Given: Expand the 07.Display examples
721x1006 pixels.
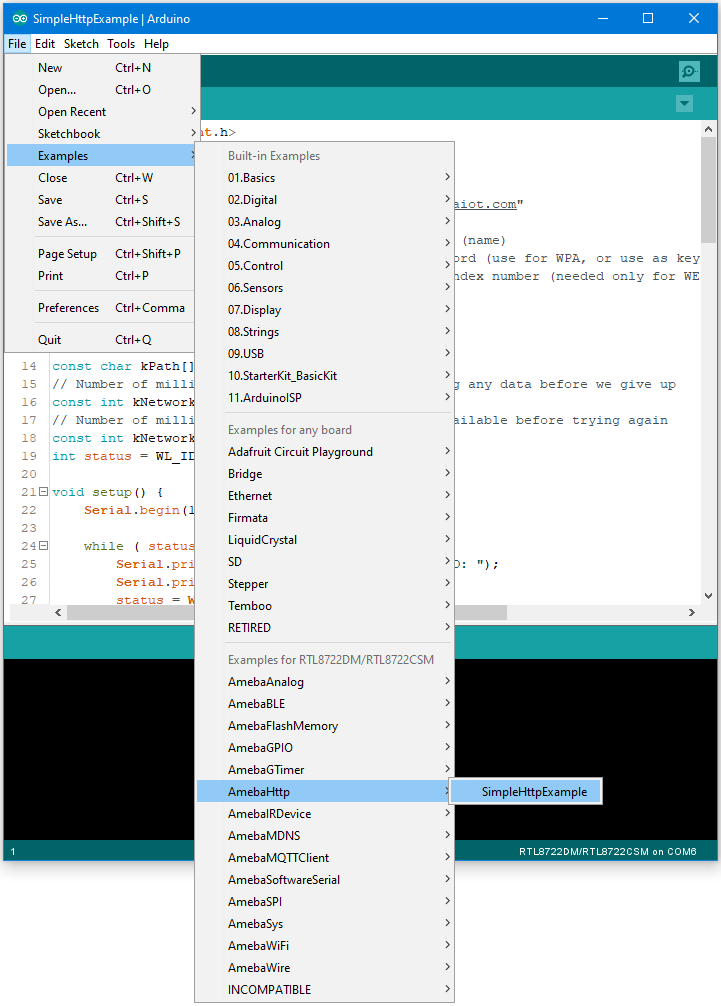Looking at the screenshot, I should pos(325,310).
